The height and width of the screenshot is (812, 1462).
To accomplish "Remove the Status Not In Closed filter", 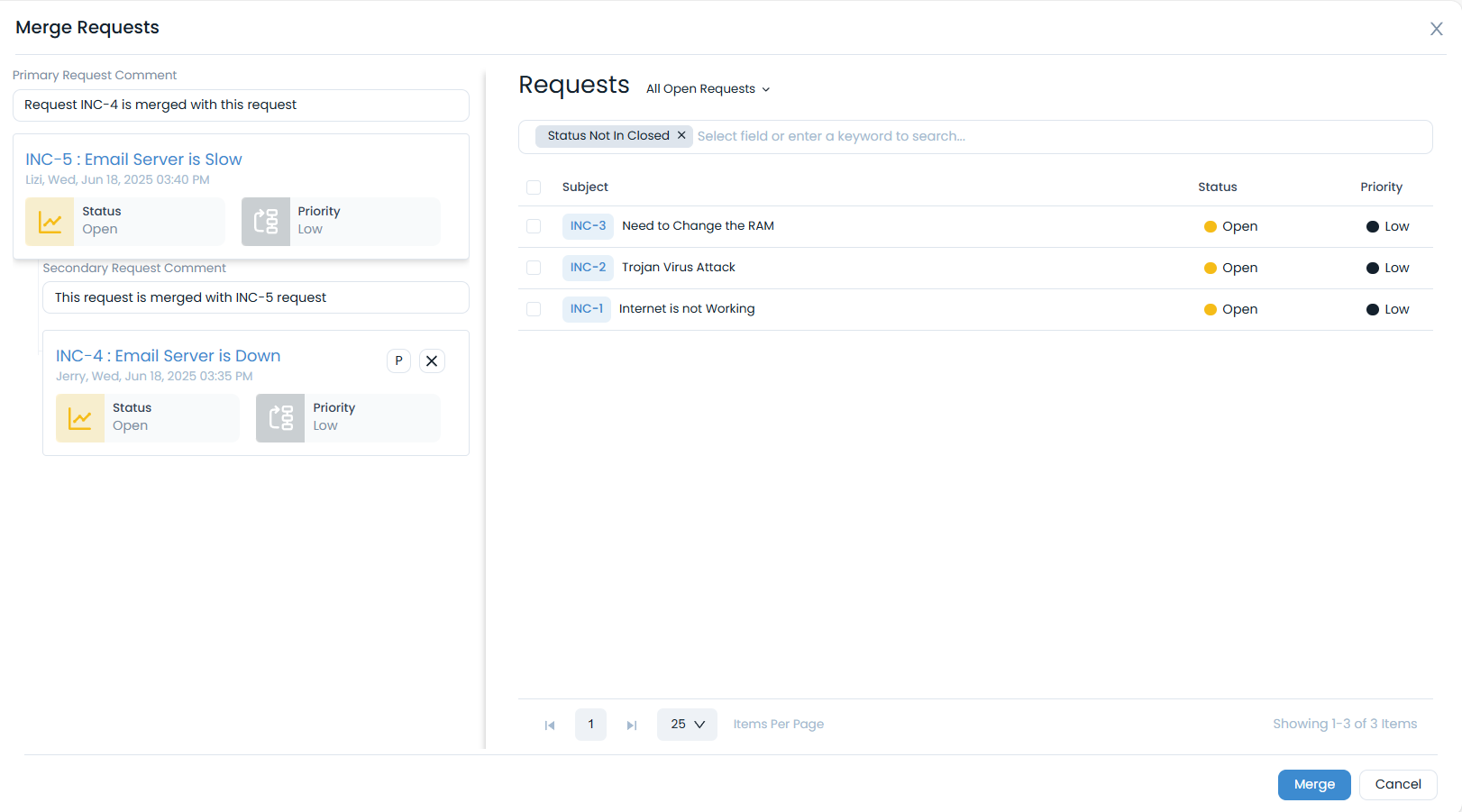I will (681, 135).
